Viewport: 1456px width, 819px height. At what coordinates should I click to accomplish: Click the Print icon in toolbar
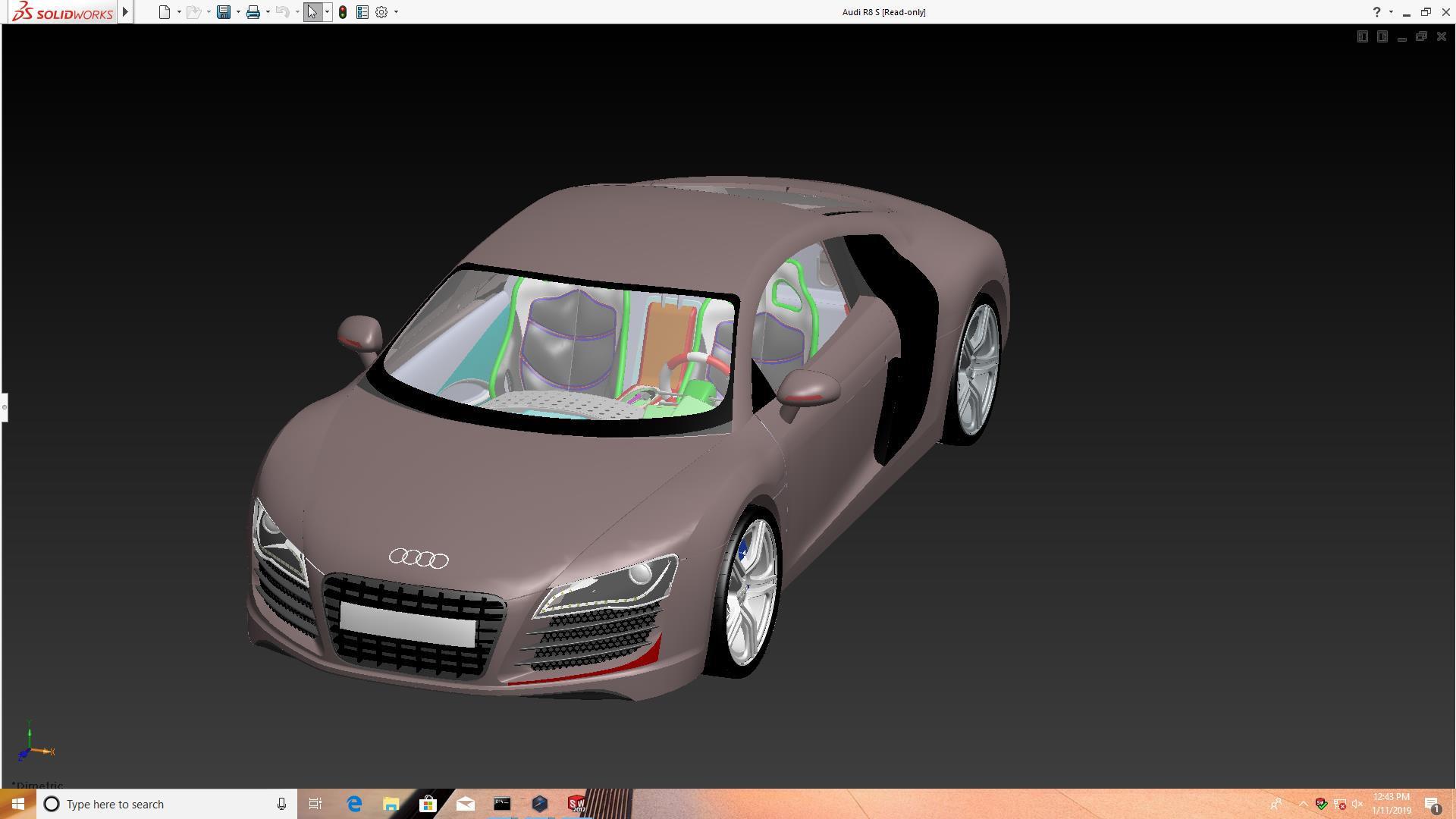pyautogui.click(x=253, y=12)
